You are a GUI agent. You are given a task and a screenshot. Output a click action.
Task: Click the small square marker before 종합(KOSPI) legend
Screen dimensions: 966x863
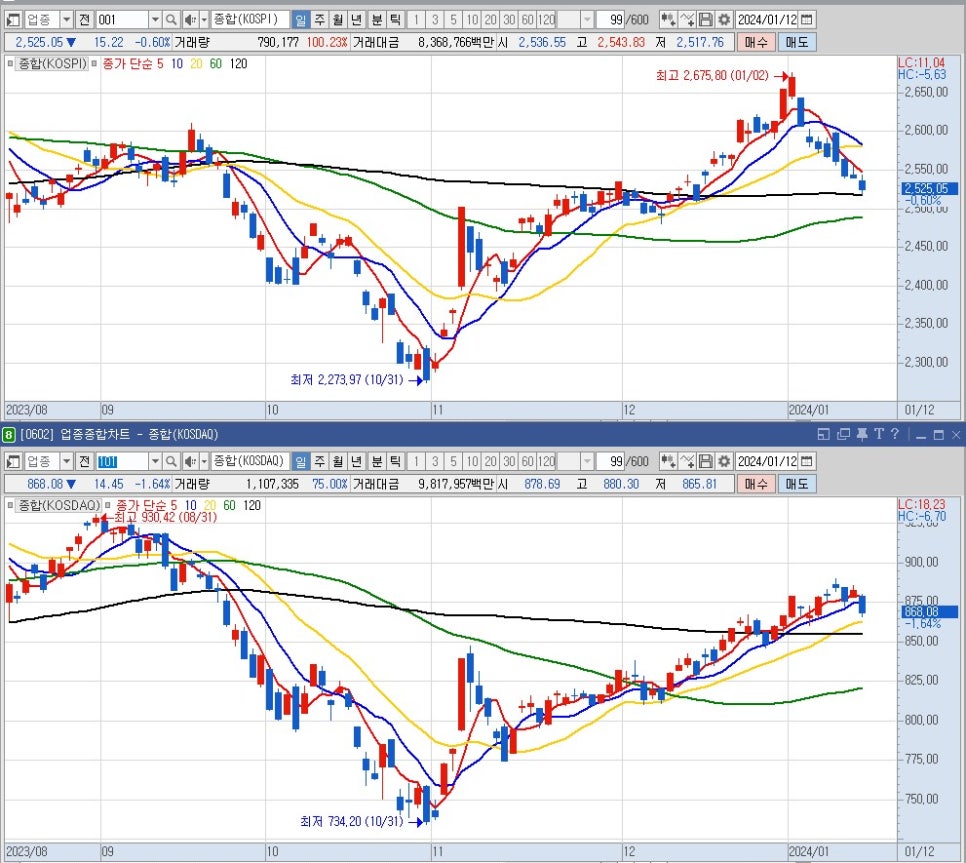pyautogui.click(x=10, y=63)
